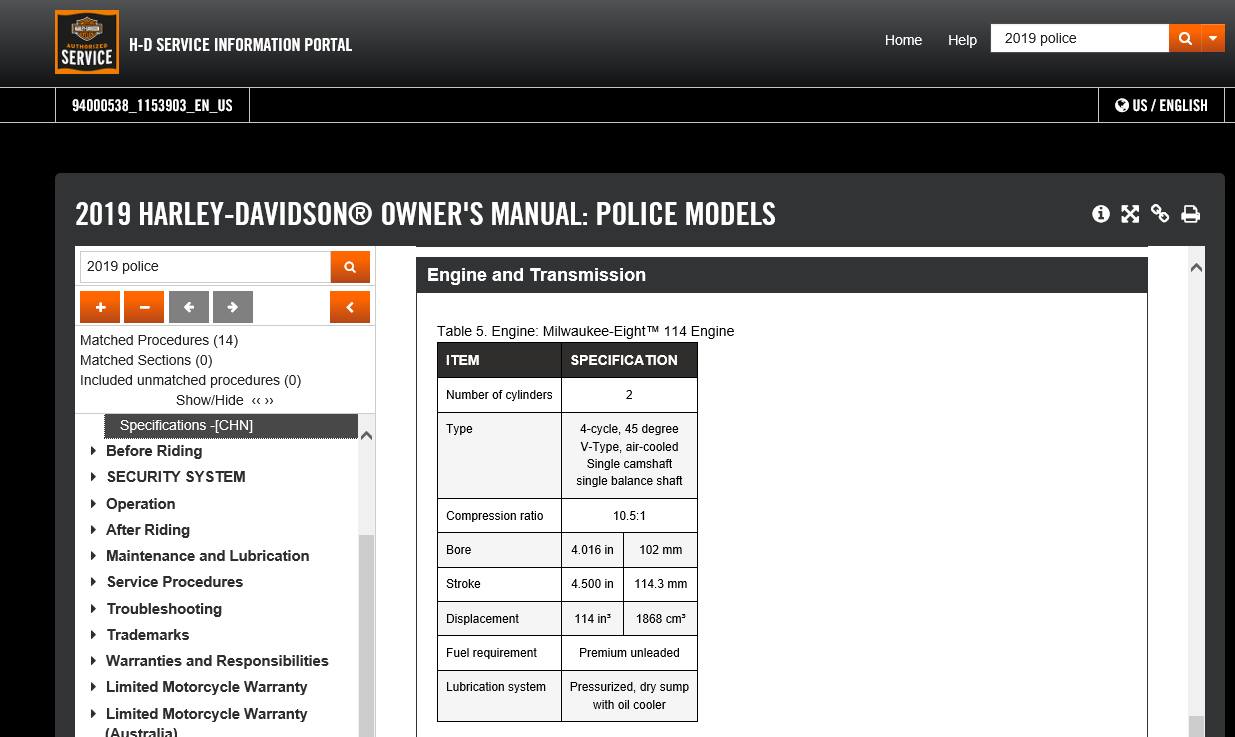This screenshot has height=737, width=1235.
Task: Open the Home menu link
Action: 903,40
